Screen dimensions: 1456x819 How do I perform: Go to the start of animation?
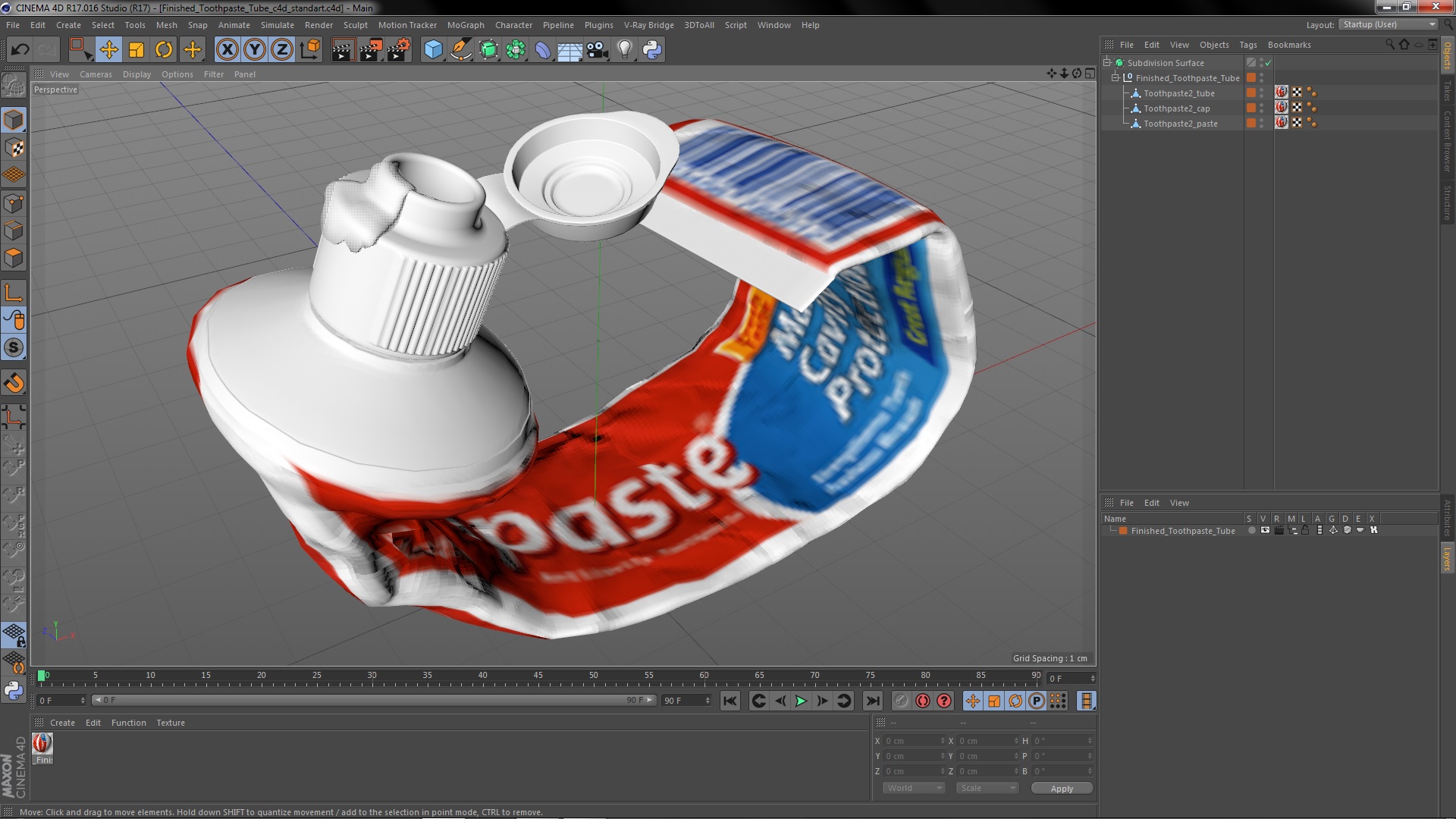coord(730,701)
